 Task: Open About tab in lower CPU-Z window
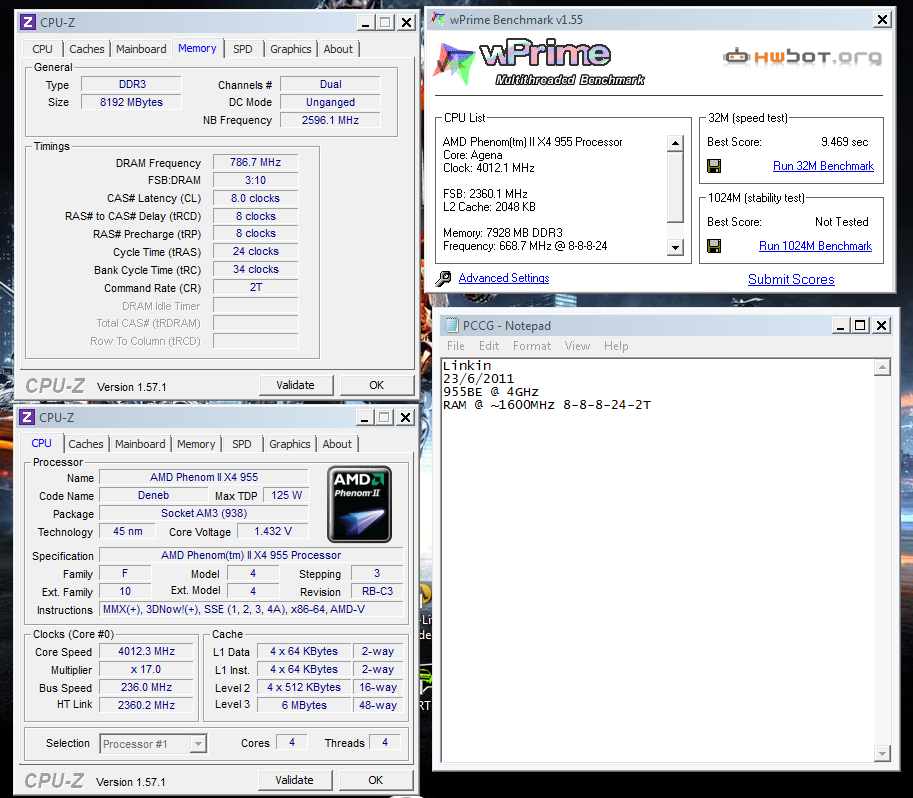pos(337,444)
